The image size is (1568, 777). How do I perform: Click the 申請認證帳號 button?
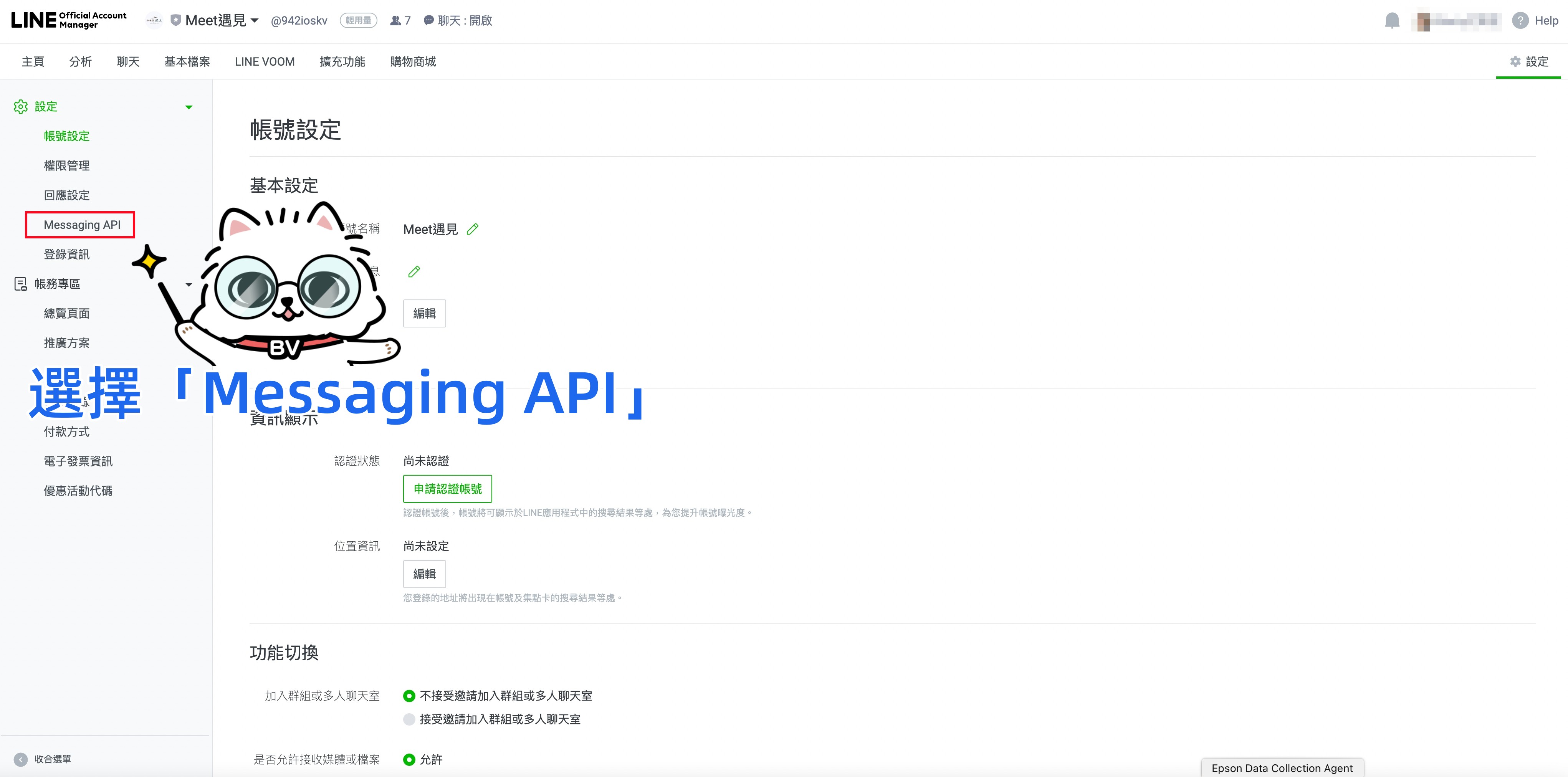tap(447, 489)
